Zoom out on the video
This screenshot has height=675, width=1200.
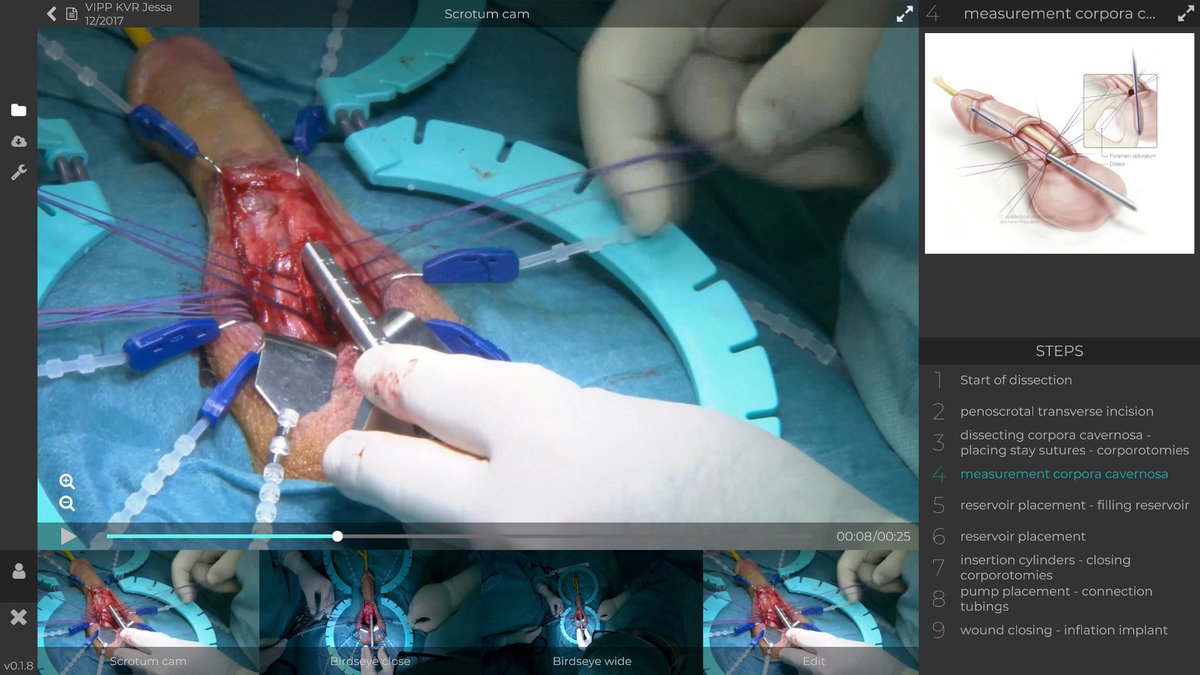tap(67, 503)
